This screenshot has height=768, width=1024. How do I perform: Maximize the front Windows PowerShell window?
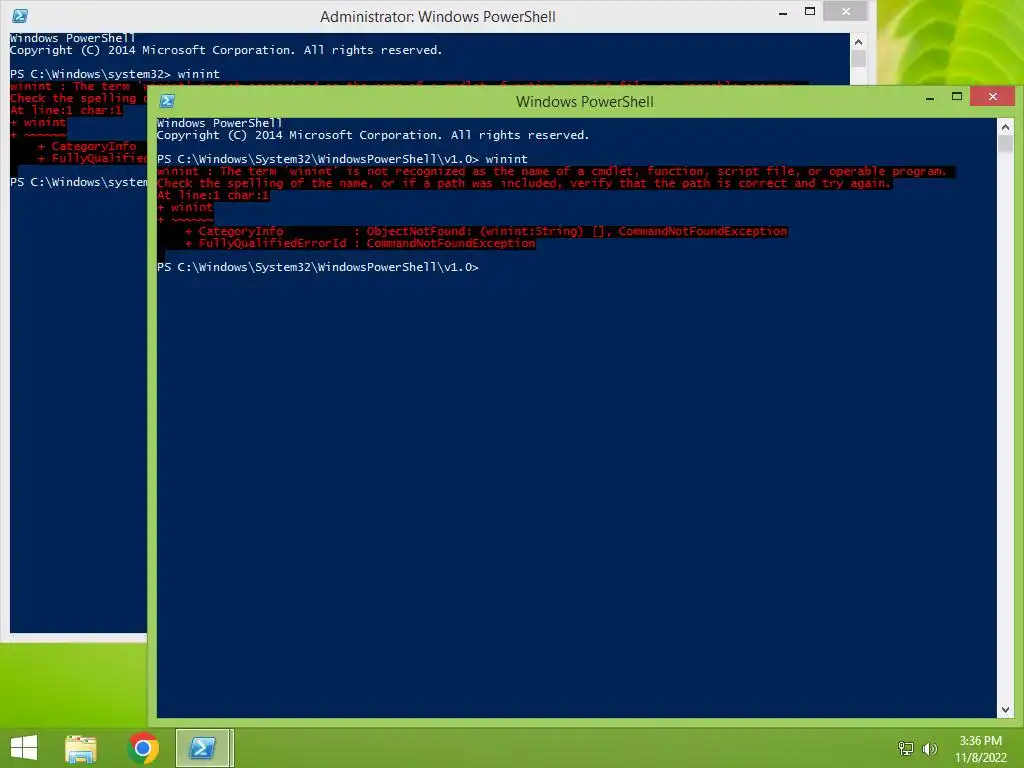click(x=957, y=97)
